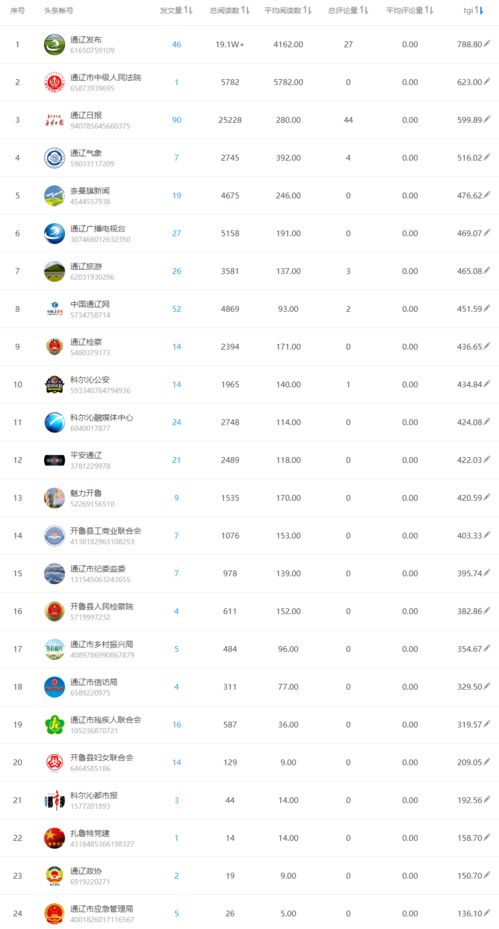Click 通辽市乡村振兴局 avatar icon
Viewport: 499px width, 929px height.
55,649
